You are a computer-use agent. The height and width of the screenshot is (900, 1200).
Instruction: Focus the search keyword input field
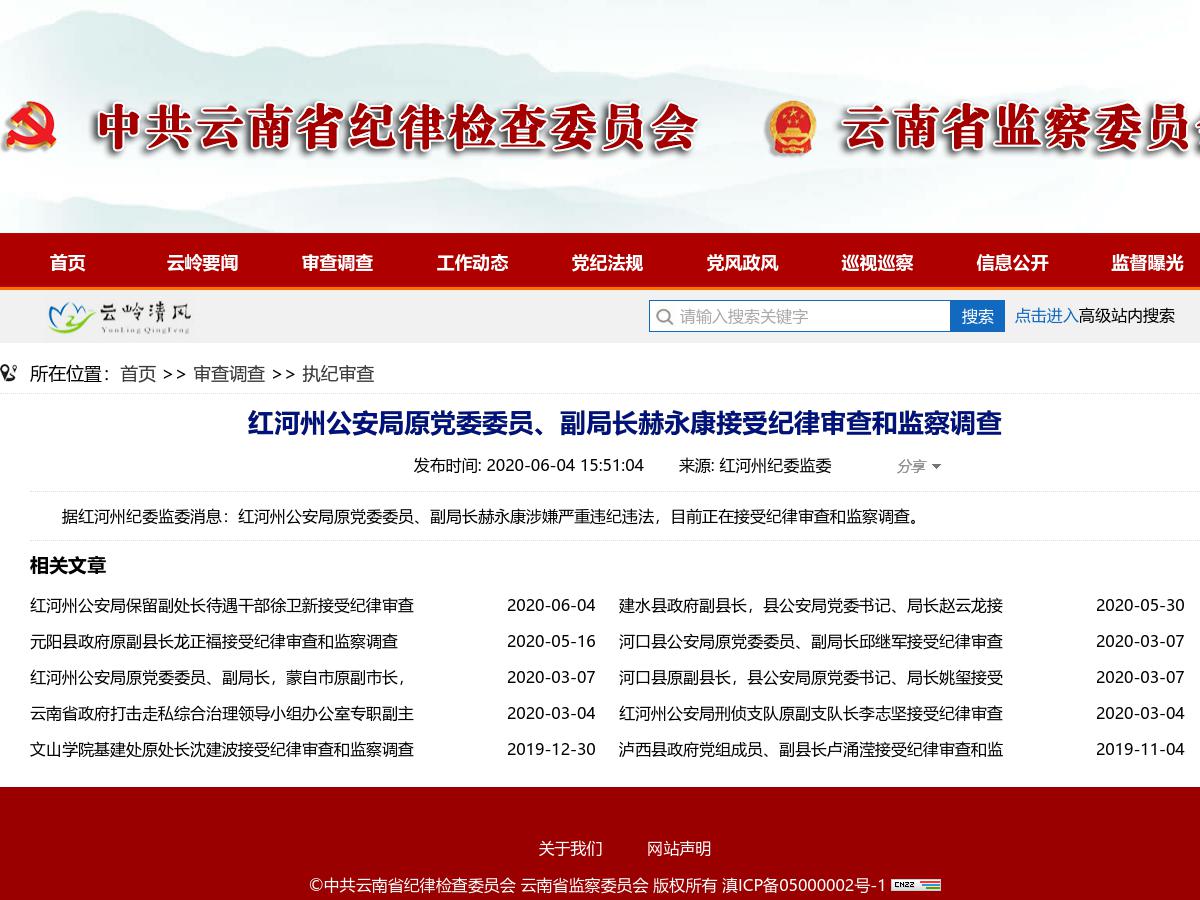point(810,317)
